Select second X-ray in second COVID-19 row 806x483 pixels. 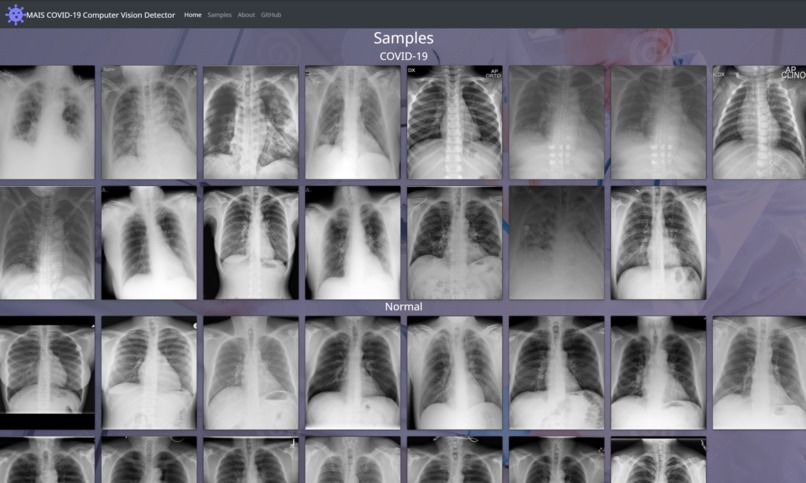(x=149, y=243)
